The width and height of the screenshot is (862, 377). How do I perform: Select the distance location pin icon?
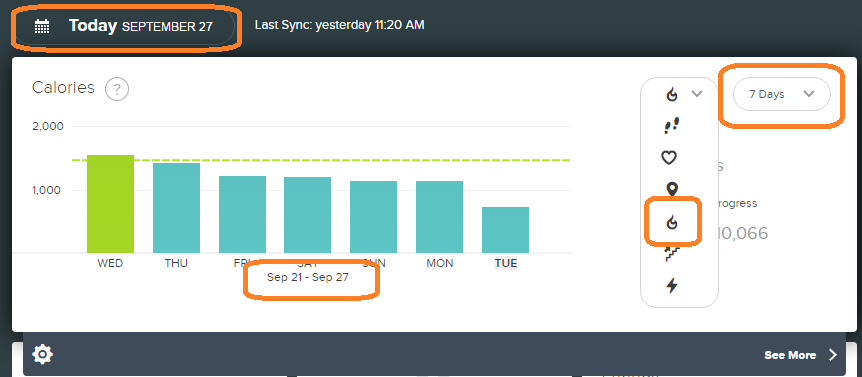[x=671, y=190]
